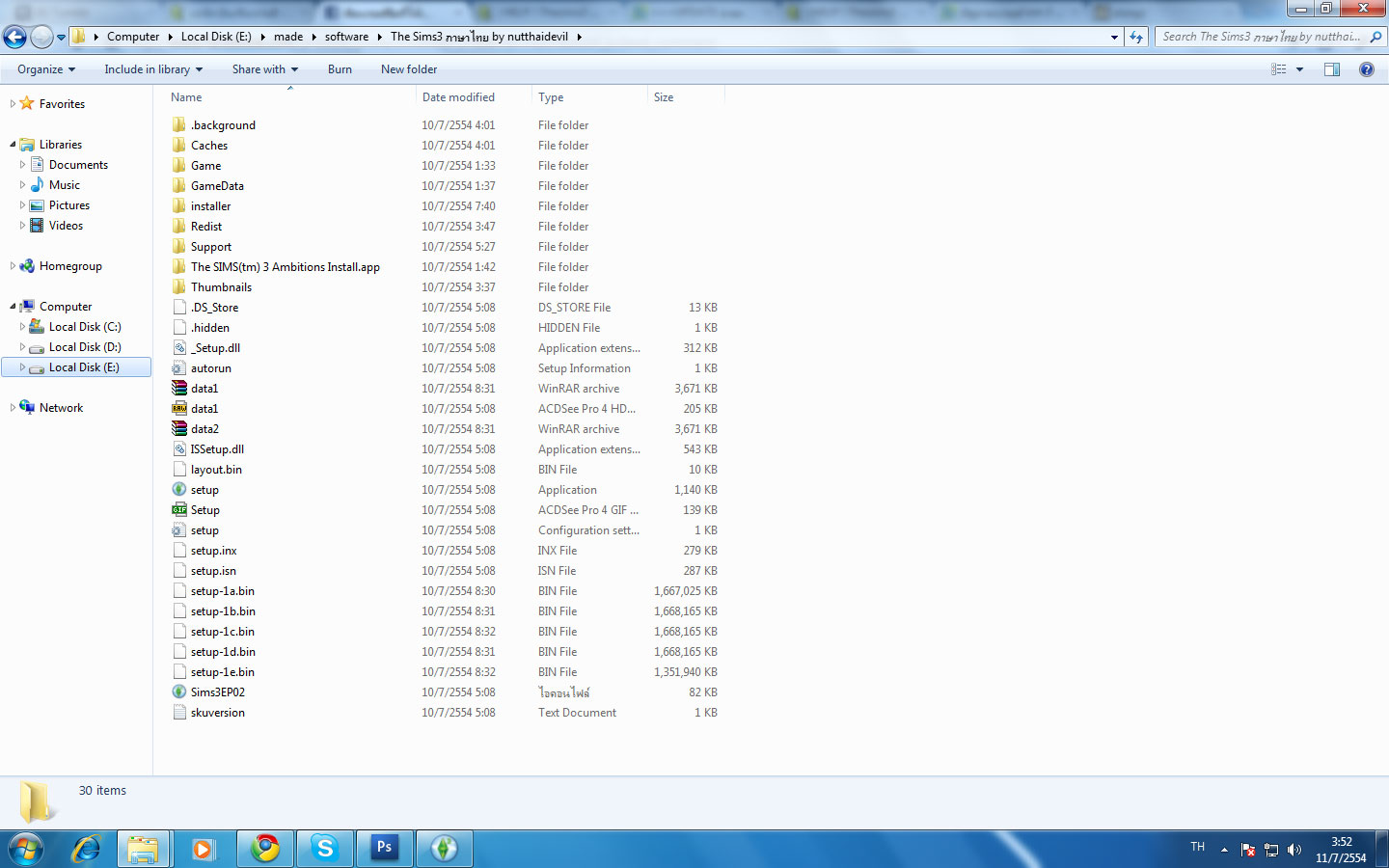
Task: Open the Include in library dropdown
Action: 153,69
